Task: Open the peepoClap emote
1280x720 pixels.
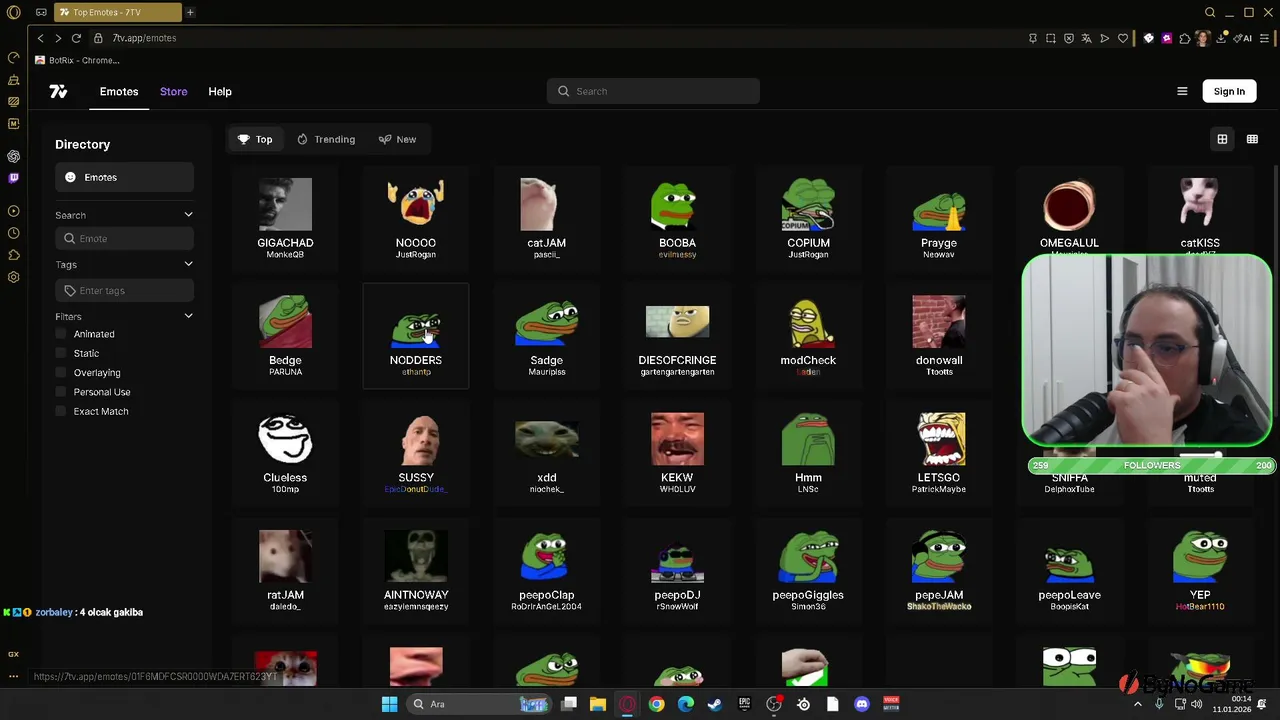Action: coord(546,570)
